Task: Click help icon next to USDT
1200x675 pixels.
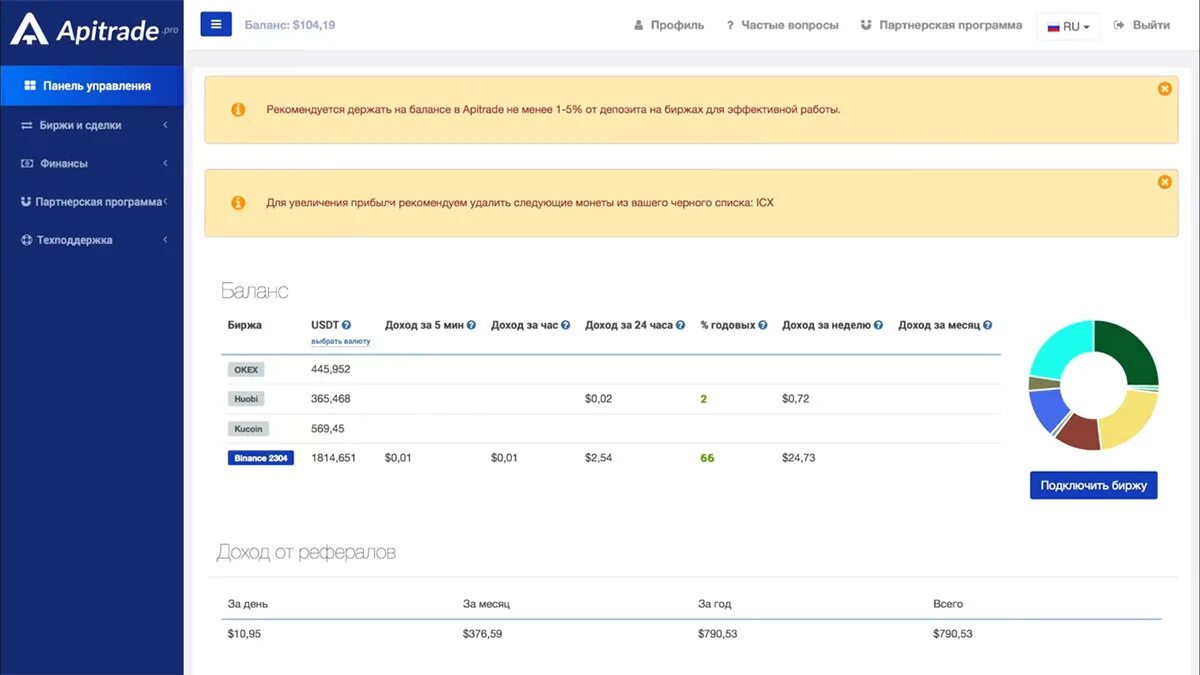Action: pos(347,325)
